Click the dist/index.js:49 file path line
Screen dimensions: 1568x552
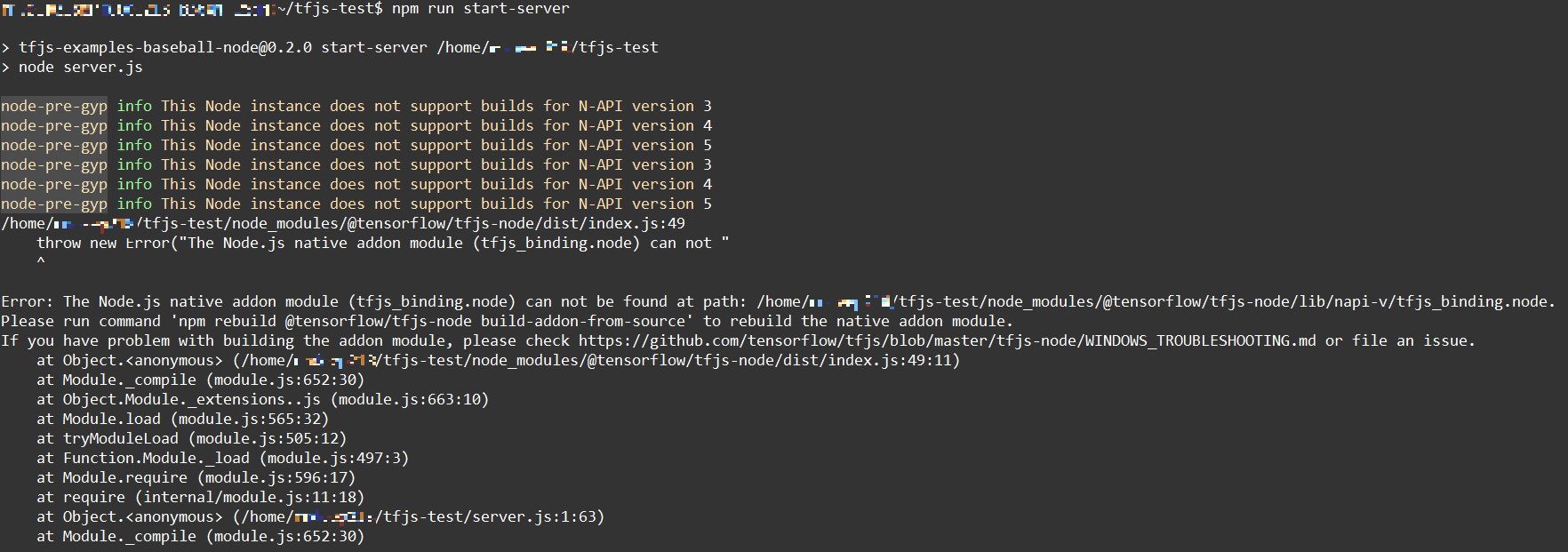click(x=343, y=223)
